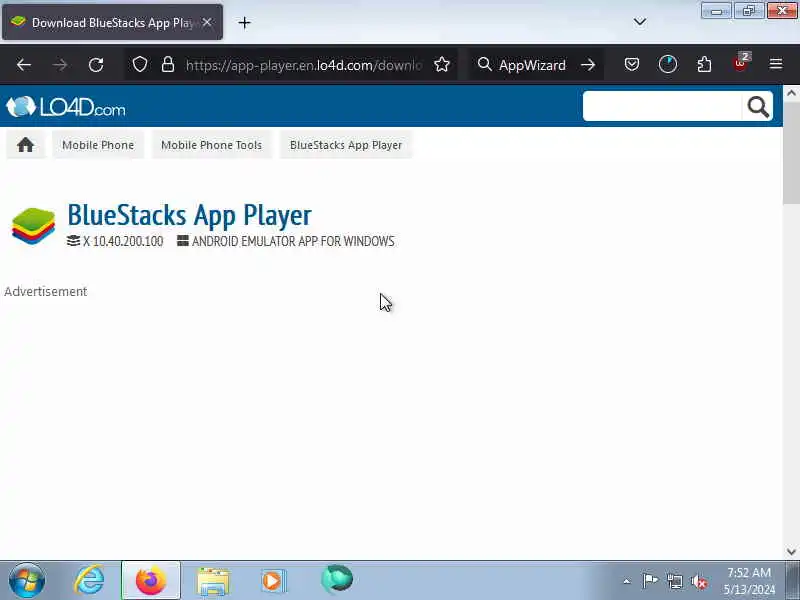
Task: Click the LO4D search magnifier button
Action: (758, 107)
